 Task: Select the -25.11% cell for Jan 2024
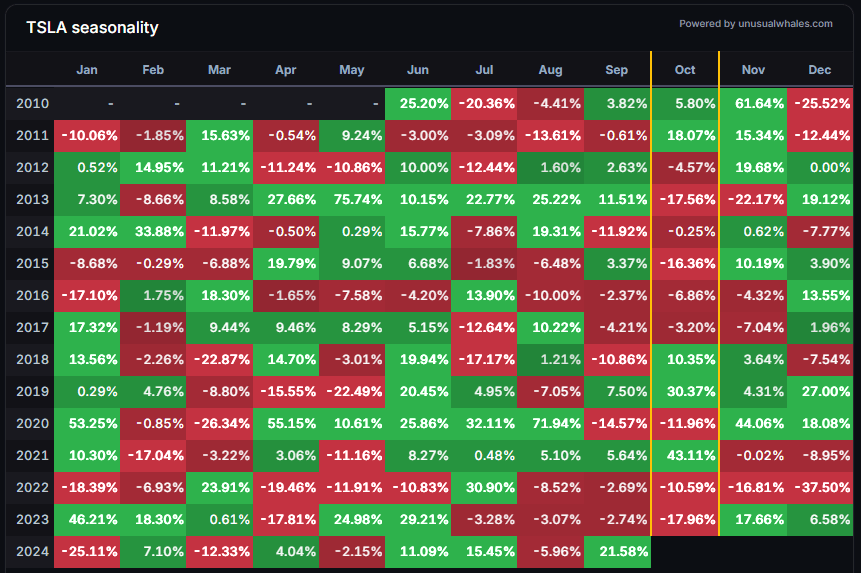pyautogui.click(x=87, y=550)
